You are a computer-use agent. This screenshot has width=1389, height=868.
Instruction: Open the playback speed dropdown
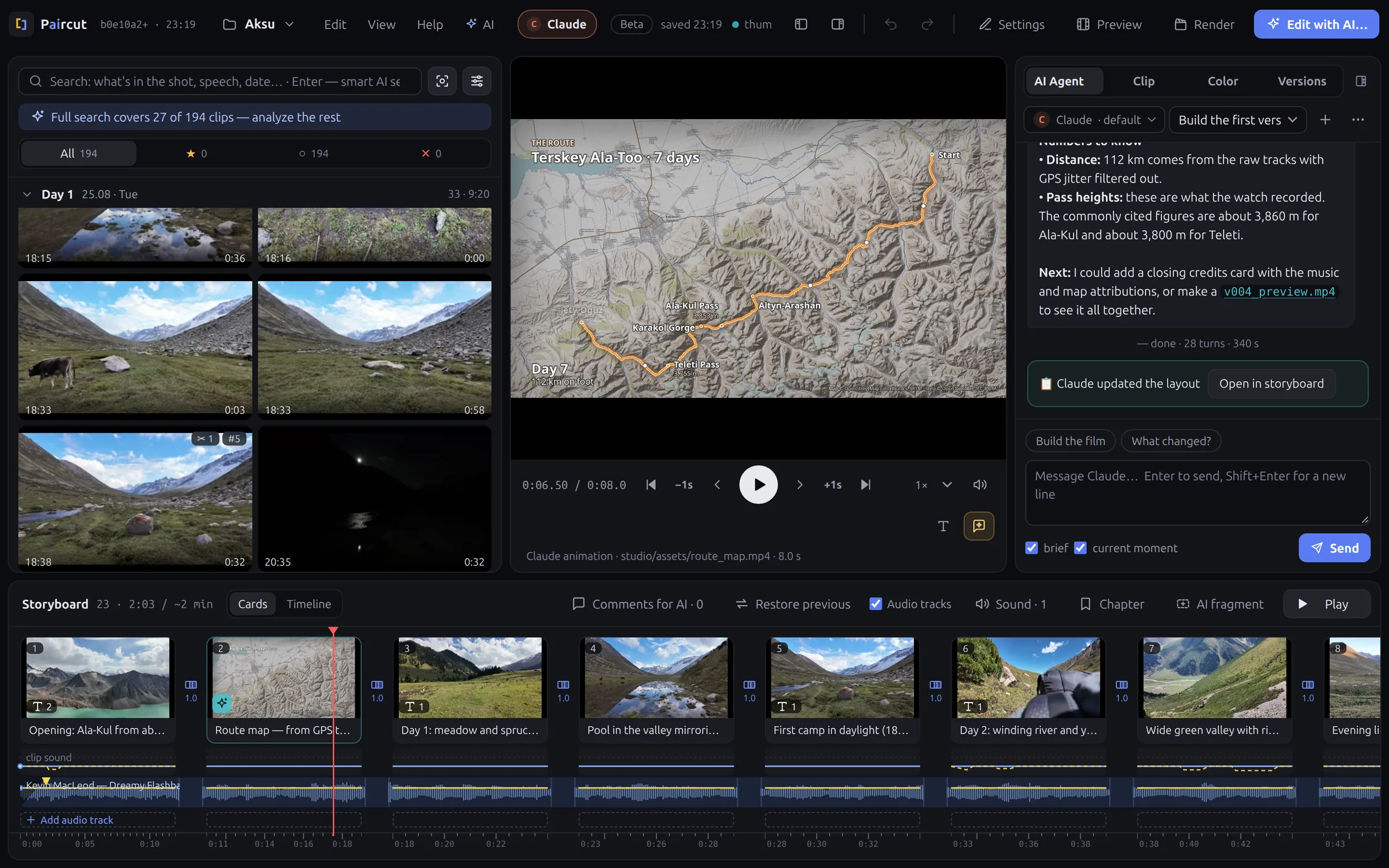click(x=934, y=485)
